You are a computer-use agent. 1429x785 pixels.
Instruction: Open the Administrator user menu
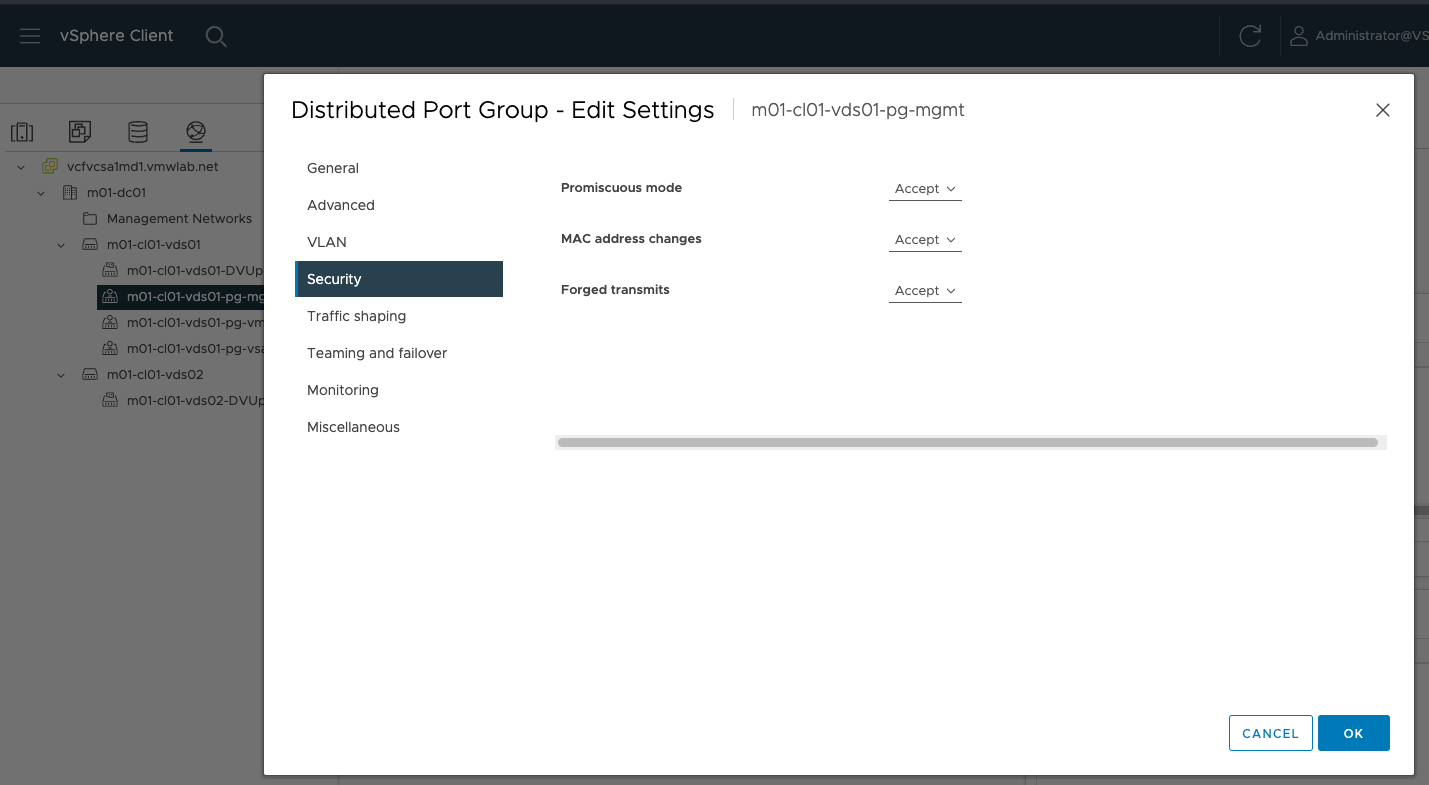(1359, 36)
